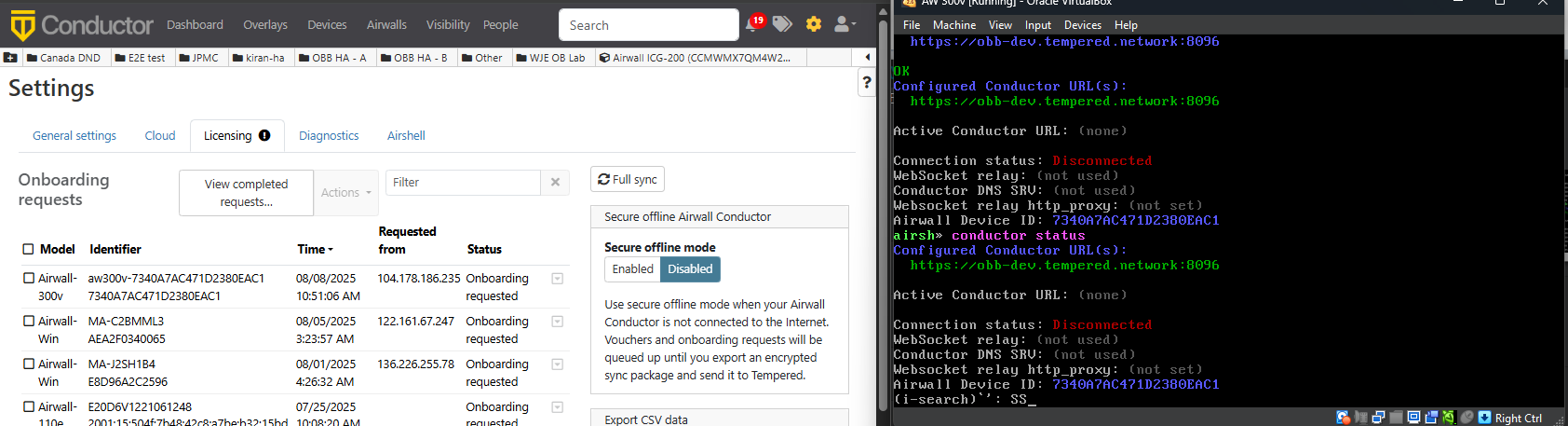Open the WJE OB Lab bookmark folder
Viewport: 1568px width, 426px height.
click(550, 58)
